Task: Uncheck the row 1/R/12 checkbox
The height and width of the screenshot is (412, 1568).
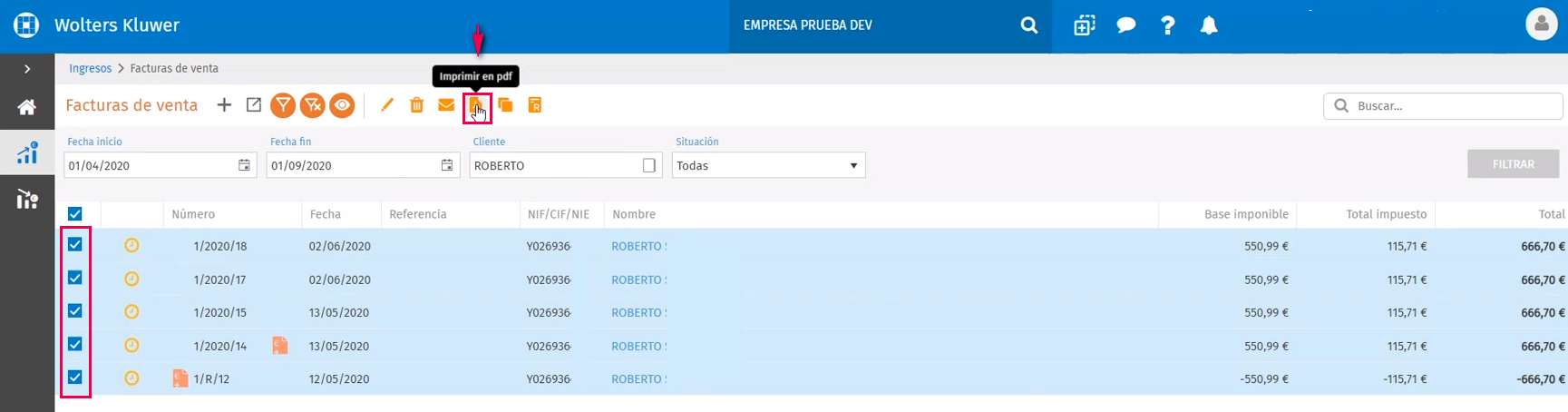Action: coord(75,377)
